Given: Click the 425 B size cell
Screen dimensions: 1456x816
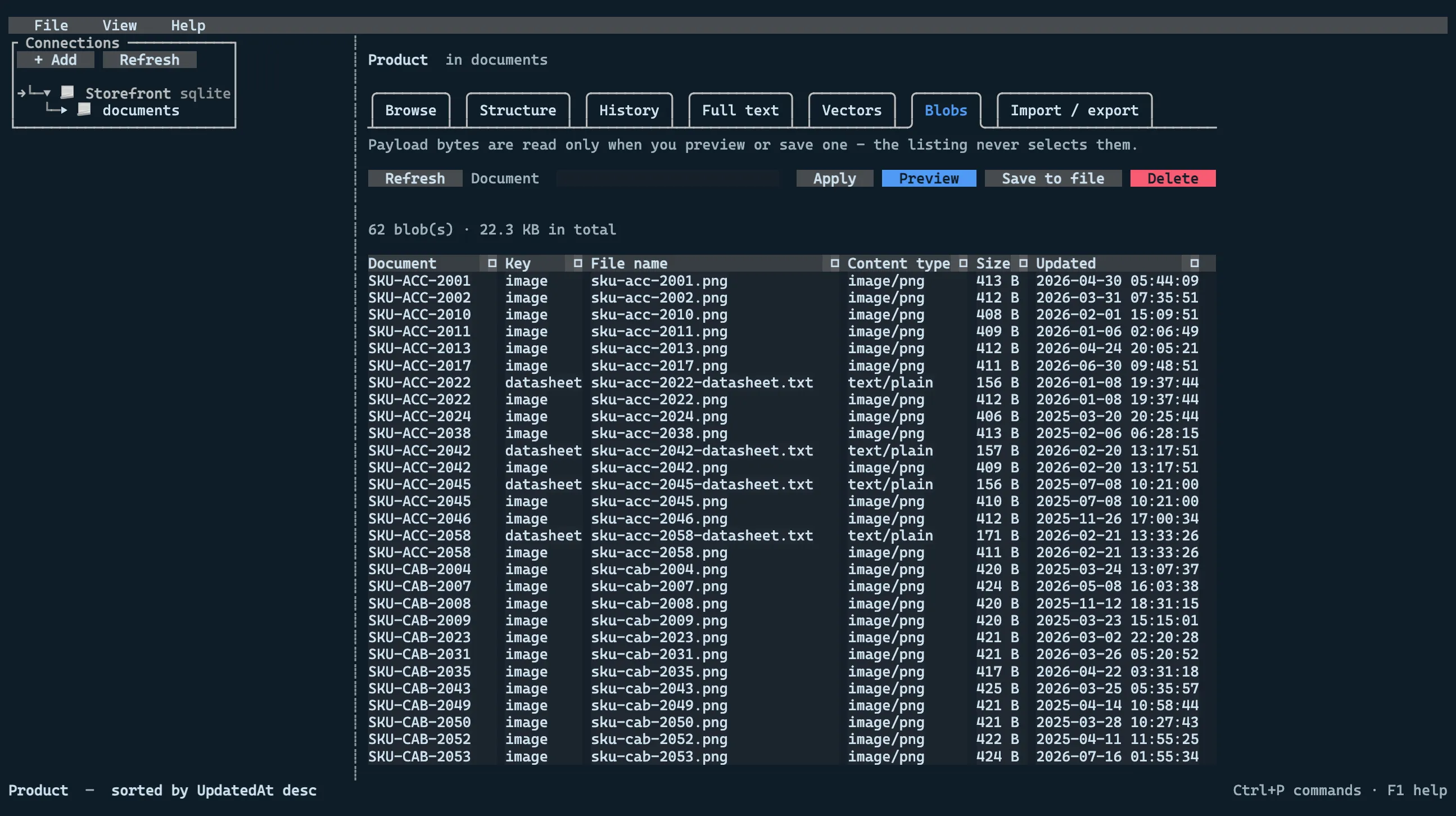Looking at the screenshot, I should pyautogui.click(x=998, y=688).
